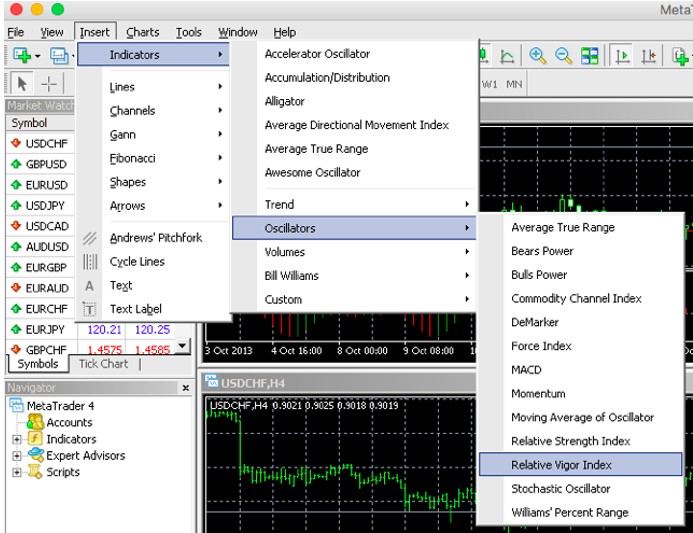Screen dimensions: 693x533
Task: Open the Fibonacci submenu
Action: coord(154,158)
